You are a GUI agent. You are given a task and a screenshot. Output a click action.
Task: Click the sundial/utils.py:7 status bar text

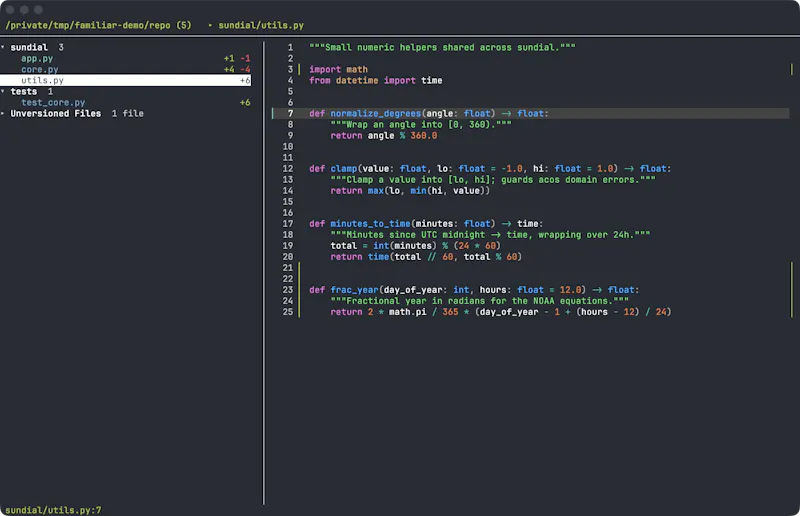pyautogui.click(x=53, y=510)
